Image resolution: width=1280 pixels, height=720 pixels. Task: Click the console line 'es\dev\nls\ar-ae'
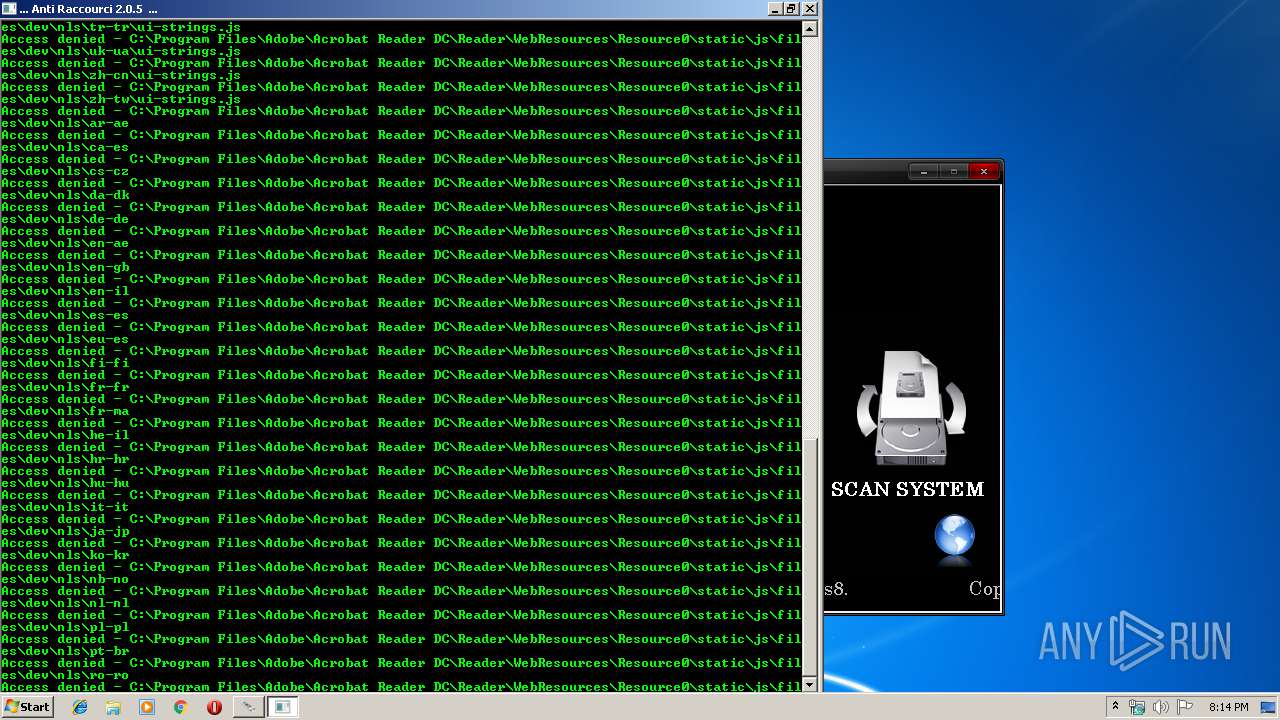(x=65, y=123)
